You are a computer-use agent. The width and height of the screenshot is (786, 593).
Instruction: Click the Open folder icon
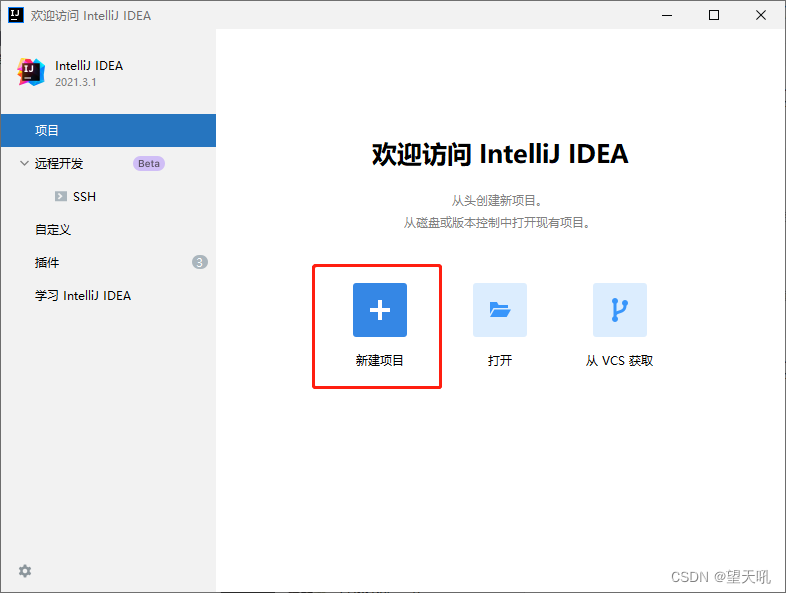(500, 310)
